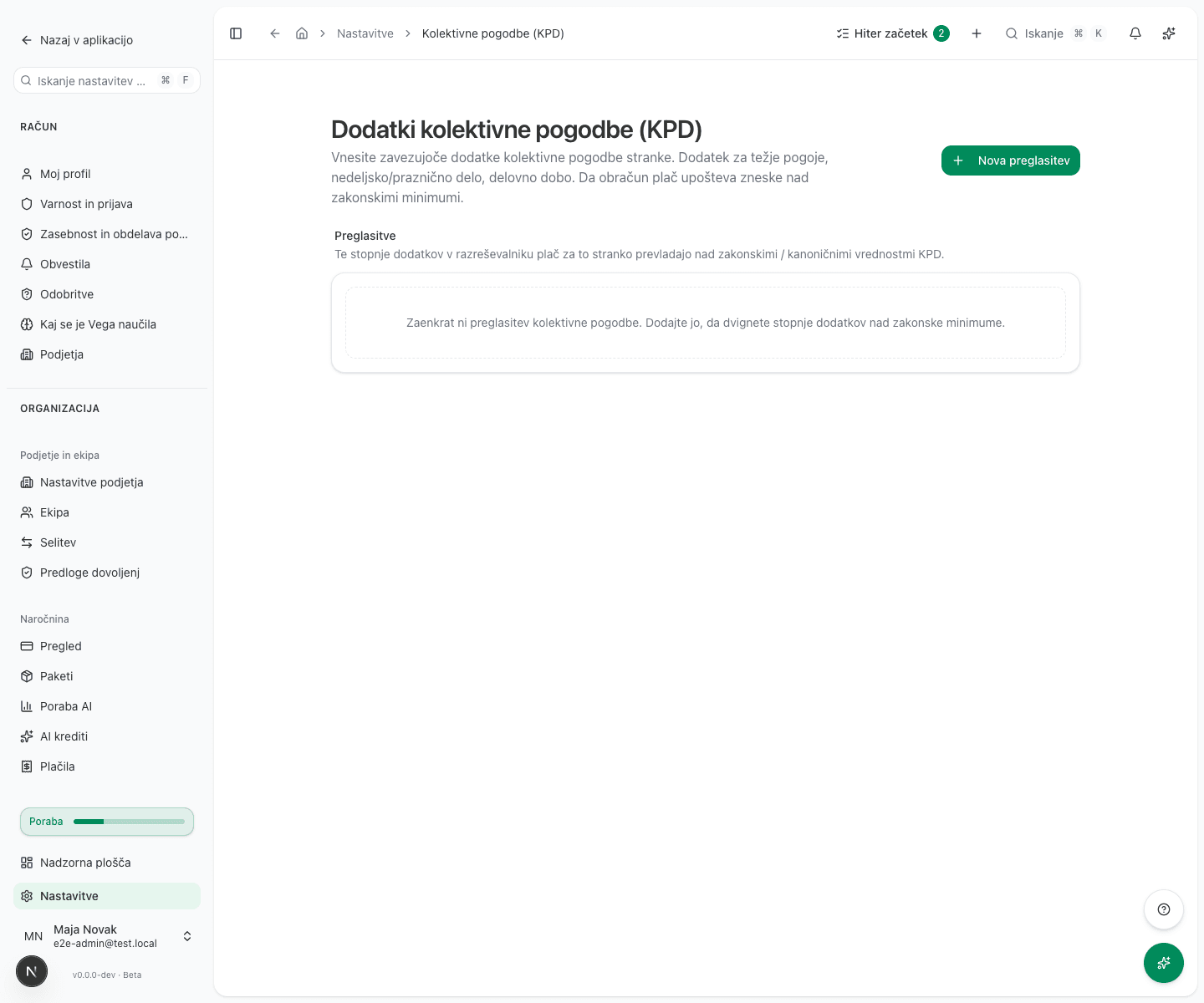This screenshot has width=1204, height=1003.
Task: Open the notifications bell
Action: pyautogui.click(x=1135, y=33)
